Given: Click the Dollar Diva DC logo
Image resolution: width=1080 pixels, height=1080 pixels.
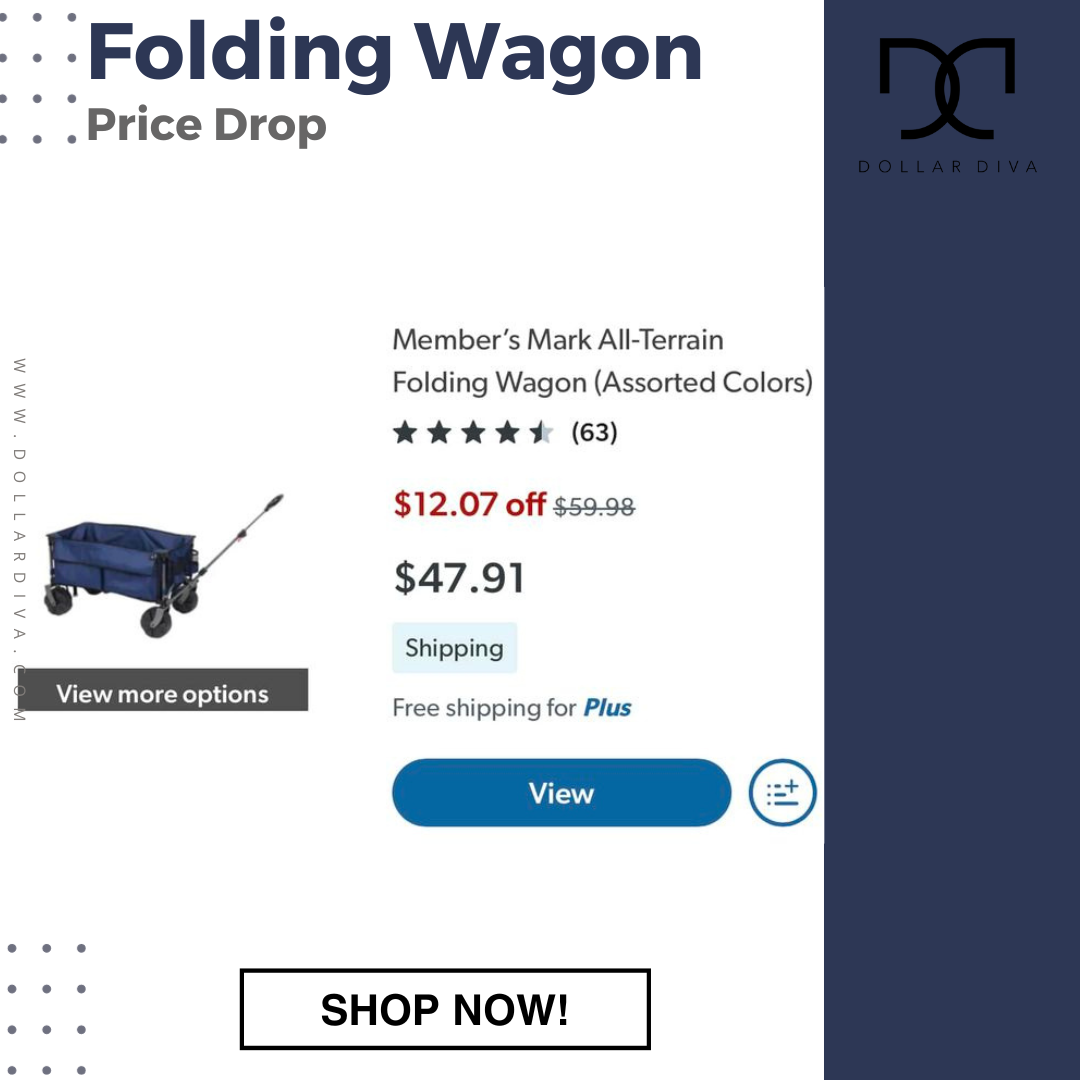Looking at the screenshot, I should pyautogui.click(x=947, y=89).
